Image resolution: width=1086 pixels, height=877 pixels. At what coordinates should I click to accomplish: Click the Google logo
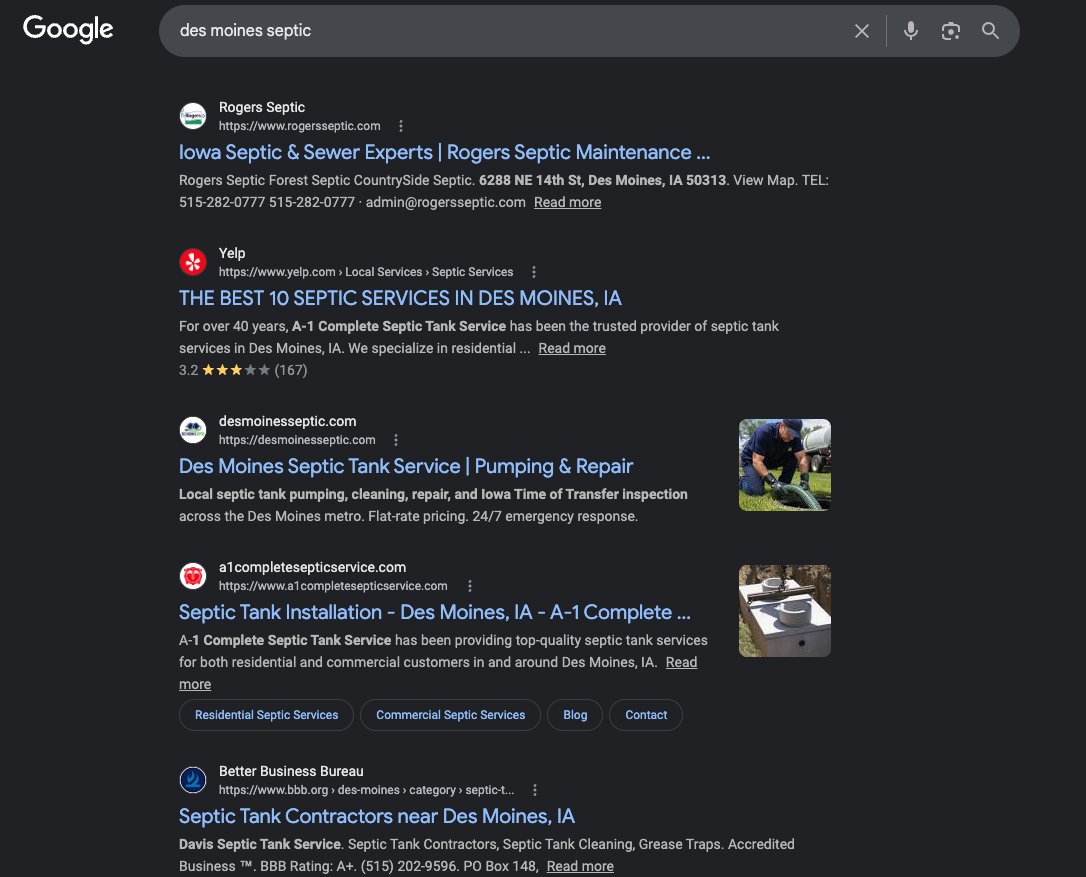pyautogui.click(x=68, y=29)
